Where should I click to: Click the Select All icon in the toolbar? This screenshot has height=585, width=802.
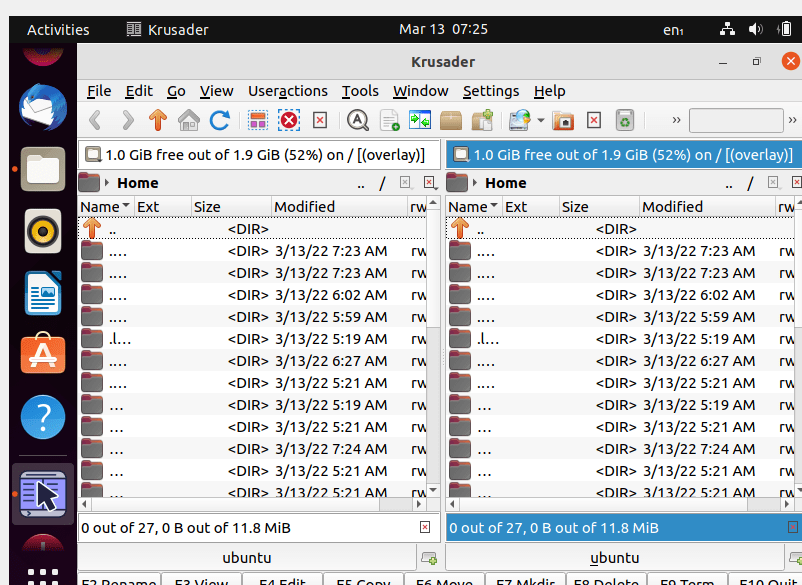[x=258, y=121]
